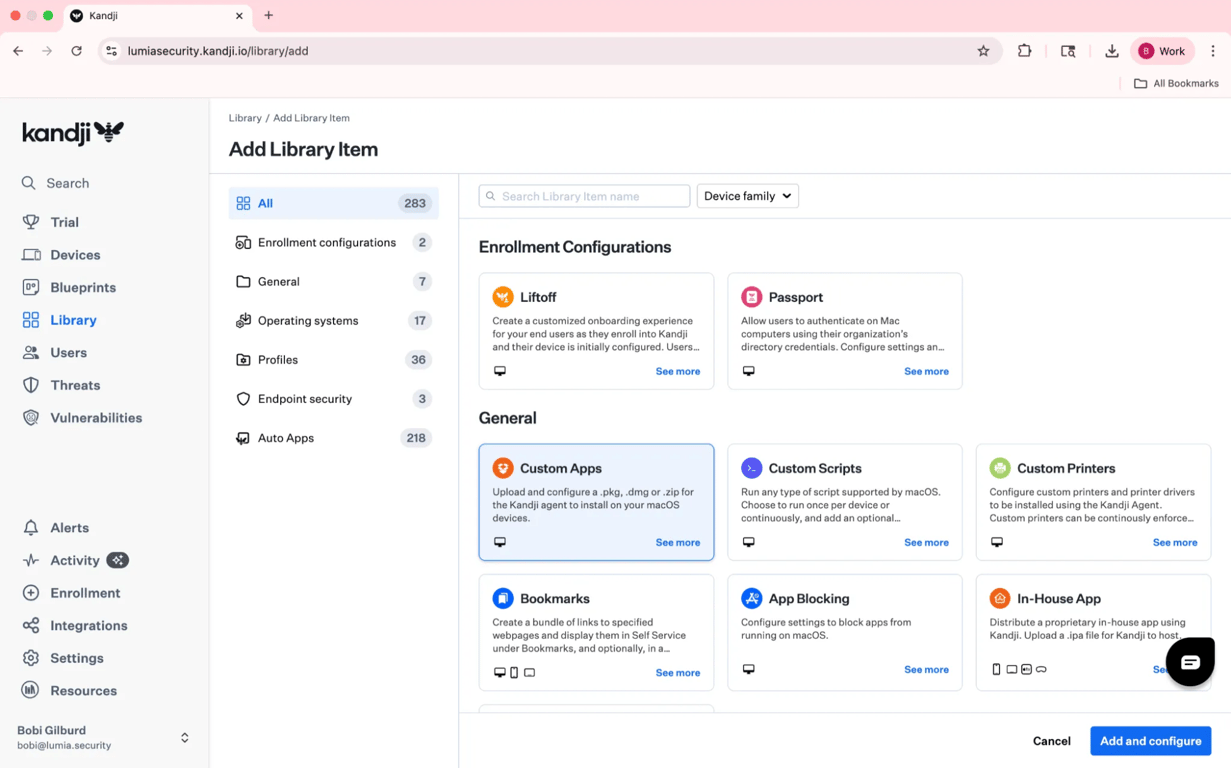1231x768 pixels.
Task: Select the Auto Apps category filter
Action: click(333, 438)
